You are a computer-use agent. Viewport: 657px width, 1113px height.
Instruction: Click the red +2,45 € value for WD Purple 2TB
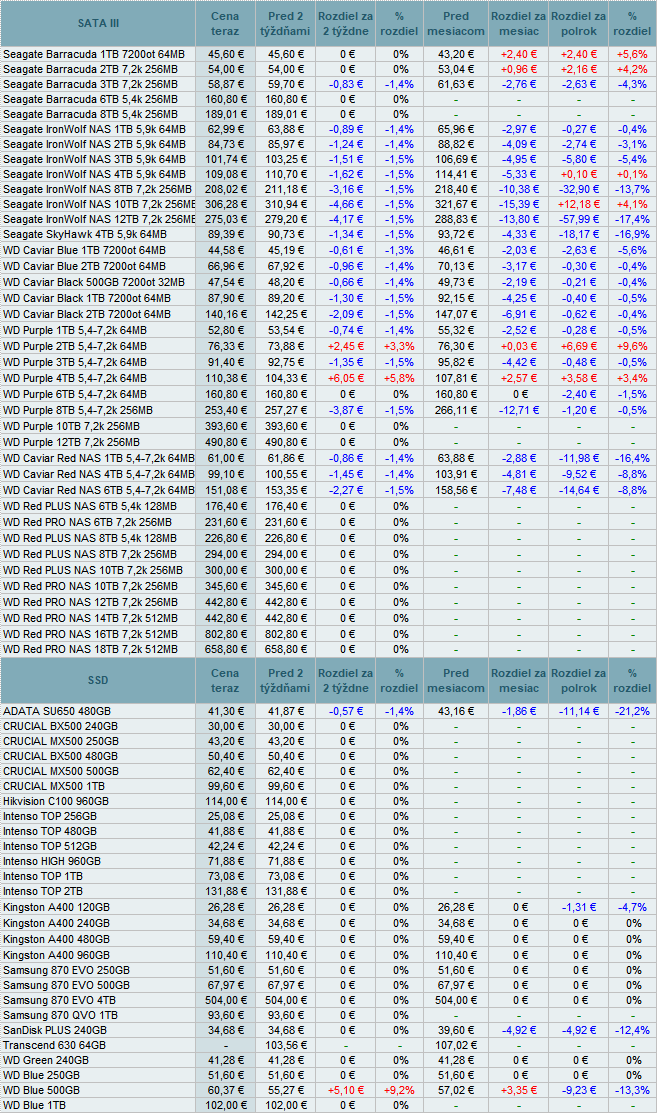click(346, 346)
